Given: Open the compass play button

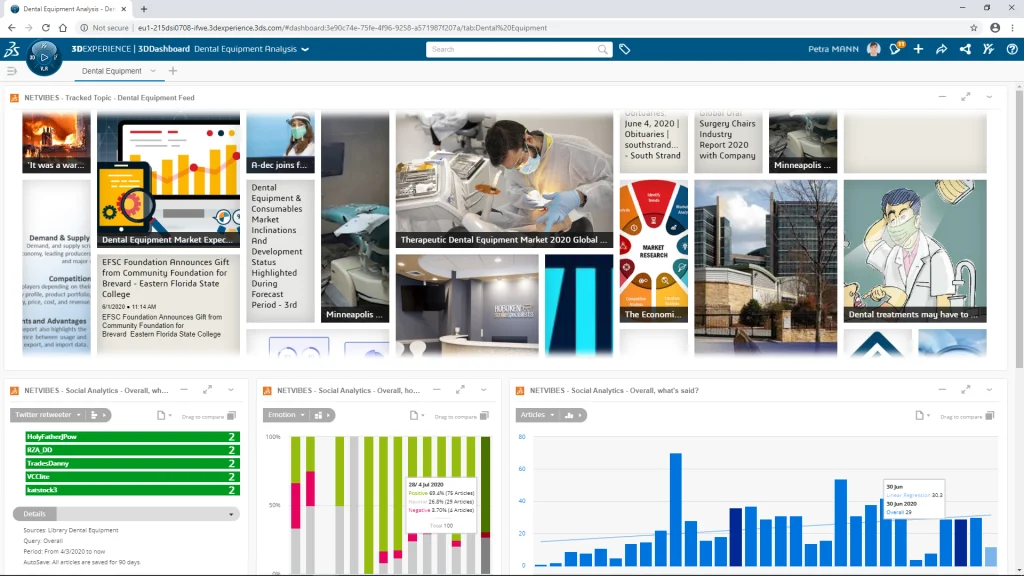Looking at the screenshot, I should (x=44, y=56).
